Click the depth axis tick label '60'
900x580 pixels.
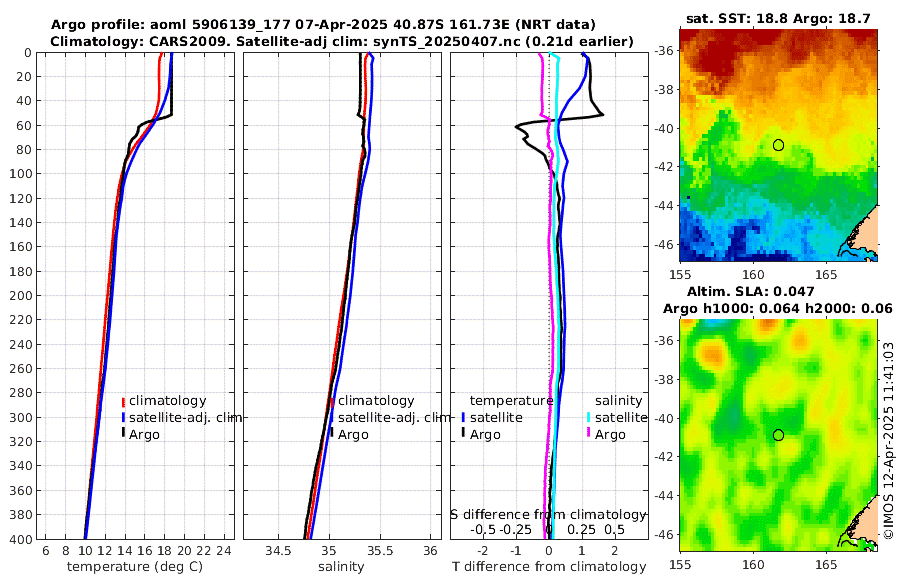point(25,126)
